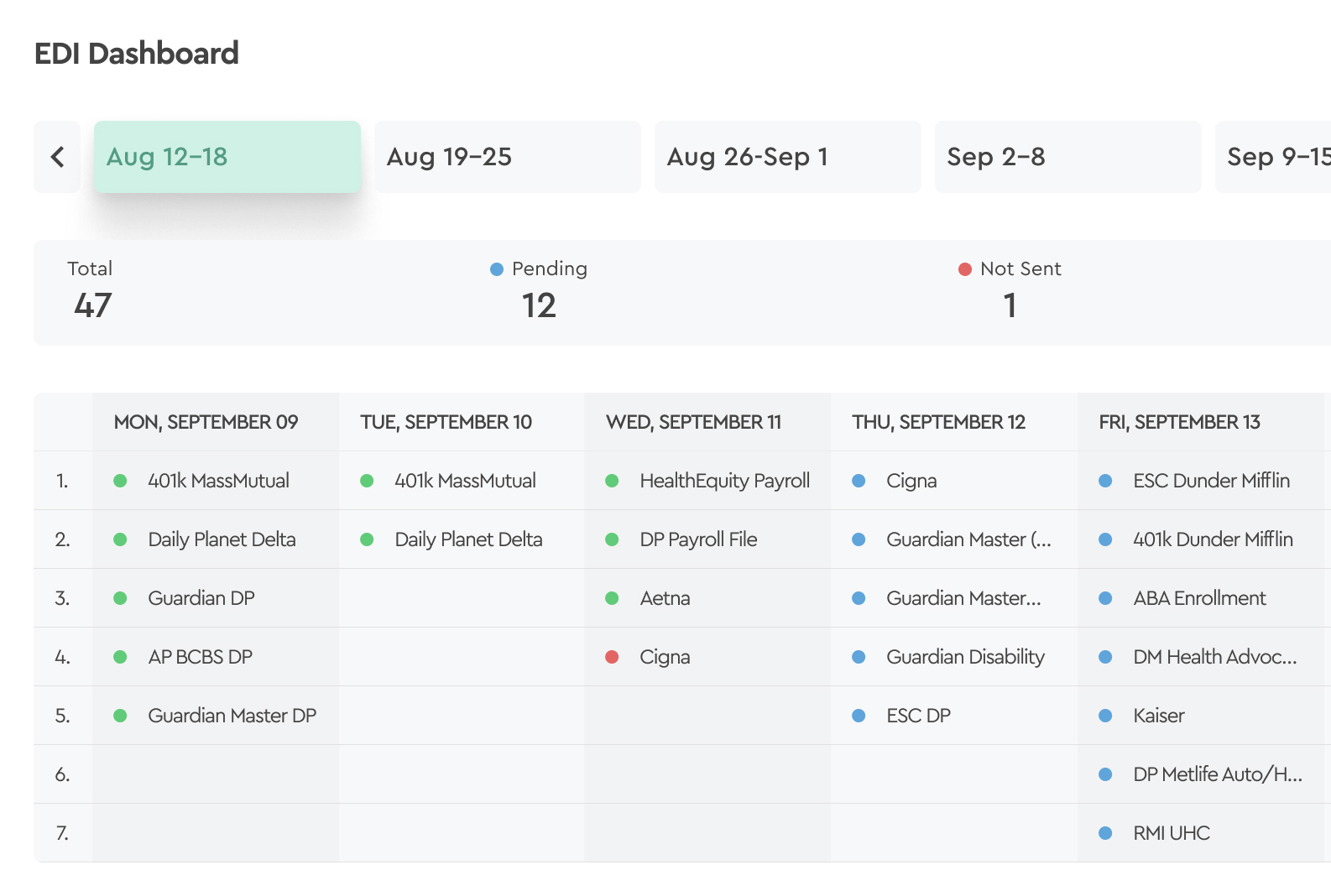1331x896 pixels.
Task: Select the Aug 12–18 week tab
Action: click(x=227, y=157)
